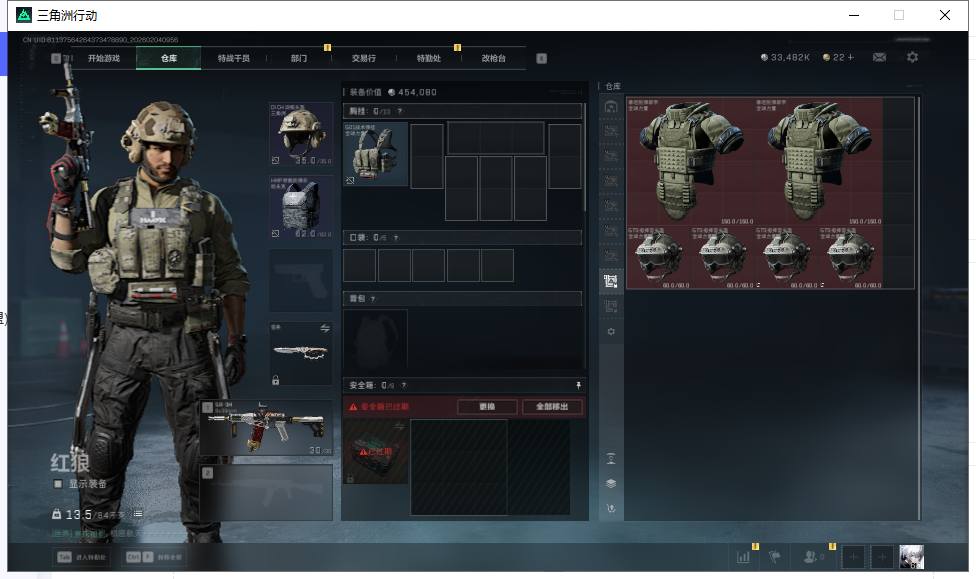Click the highlighted active stash box icon
This screenshot has height=579, width=976.
click(x=611, y=281)
